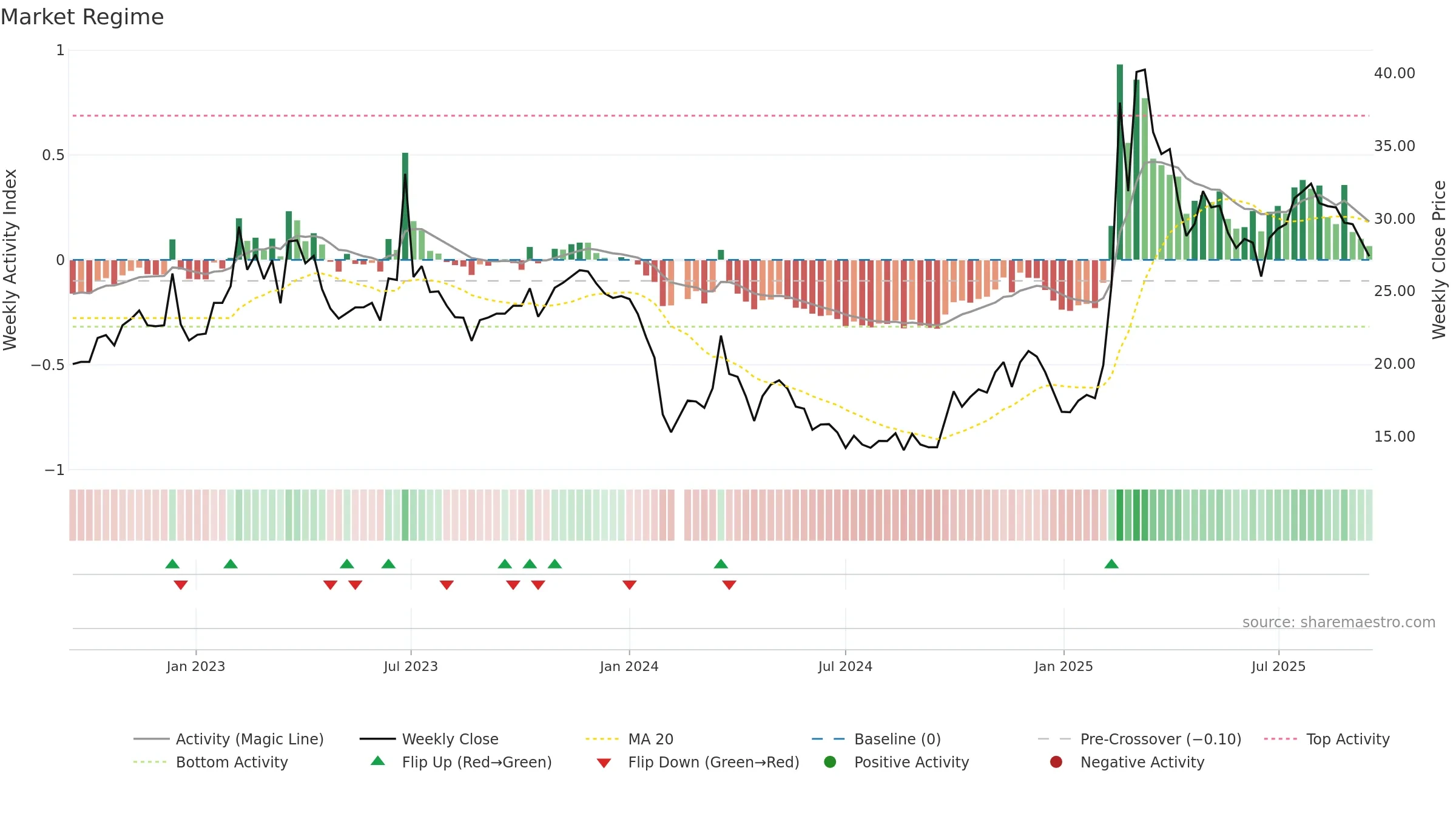
Task: Click the tallest green activity bar in early 2025
Action: 1120,162
